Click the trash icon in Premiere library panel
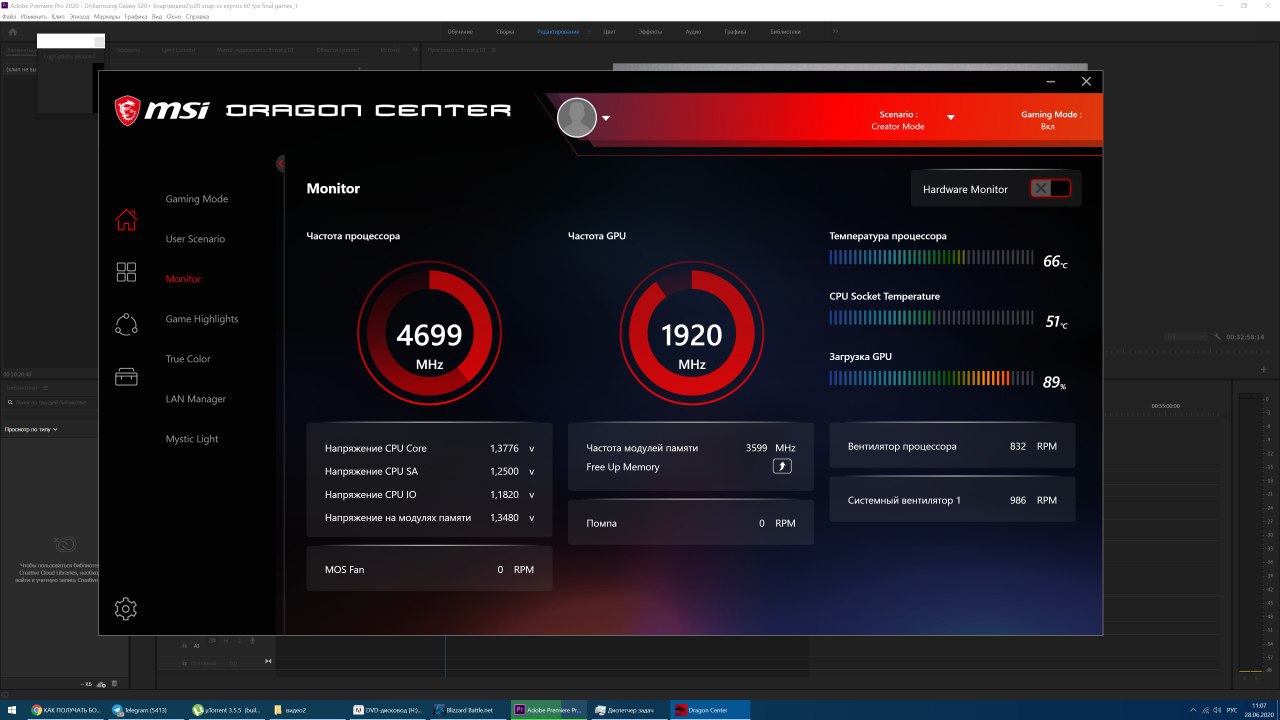 coord(113,684)
